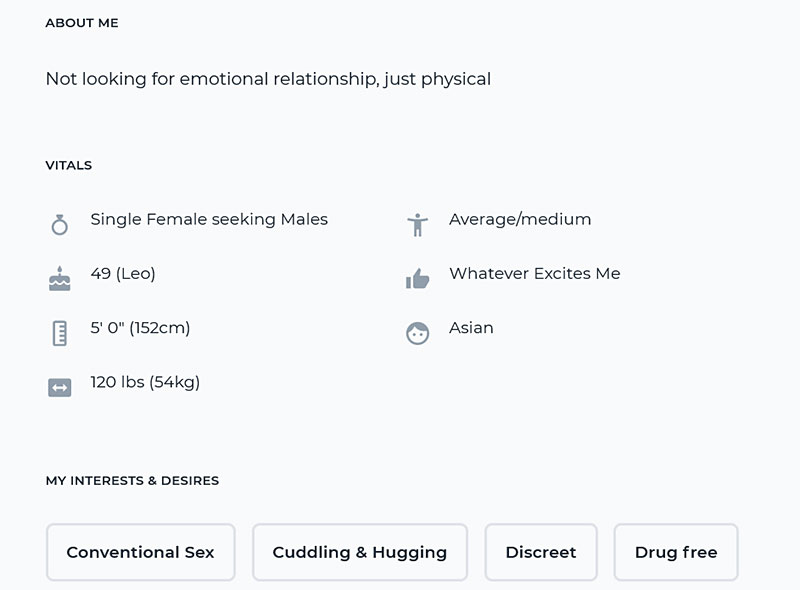The height and width of the screenshot is (590, 800).
Task: Click the Whatever Excites Me text
Action: [534, 273]
